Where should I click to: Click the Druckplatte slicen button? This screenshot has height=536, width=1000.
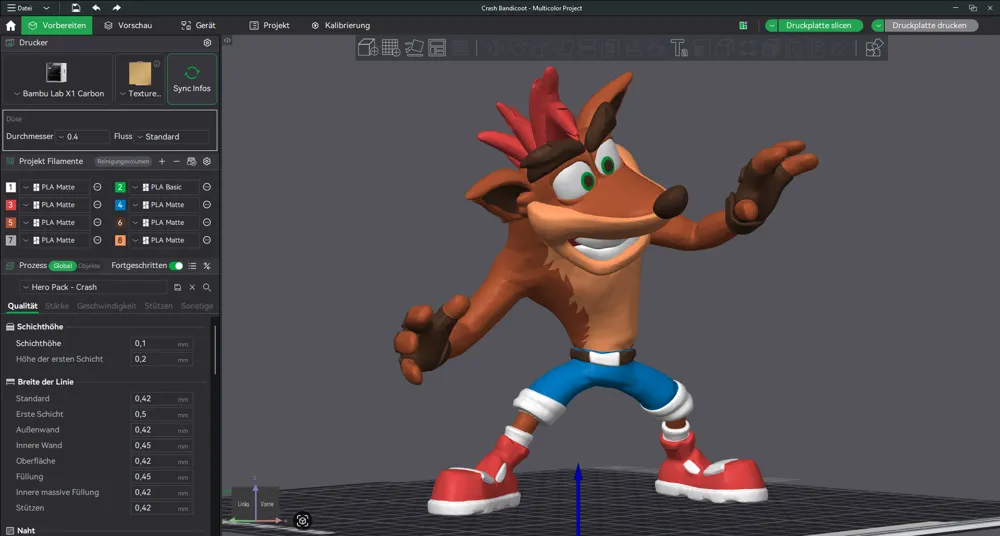click(x=820, y=26)
